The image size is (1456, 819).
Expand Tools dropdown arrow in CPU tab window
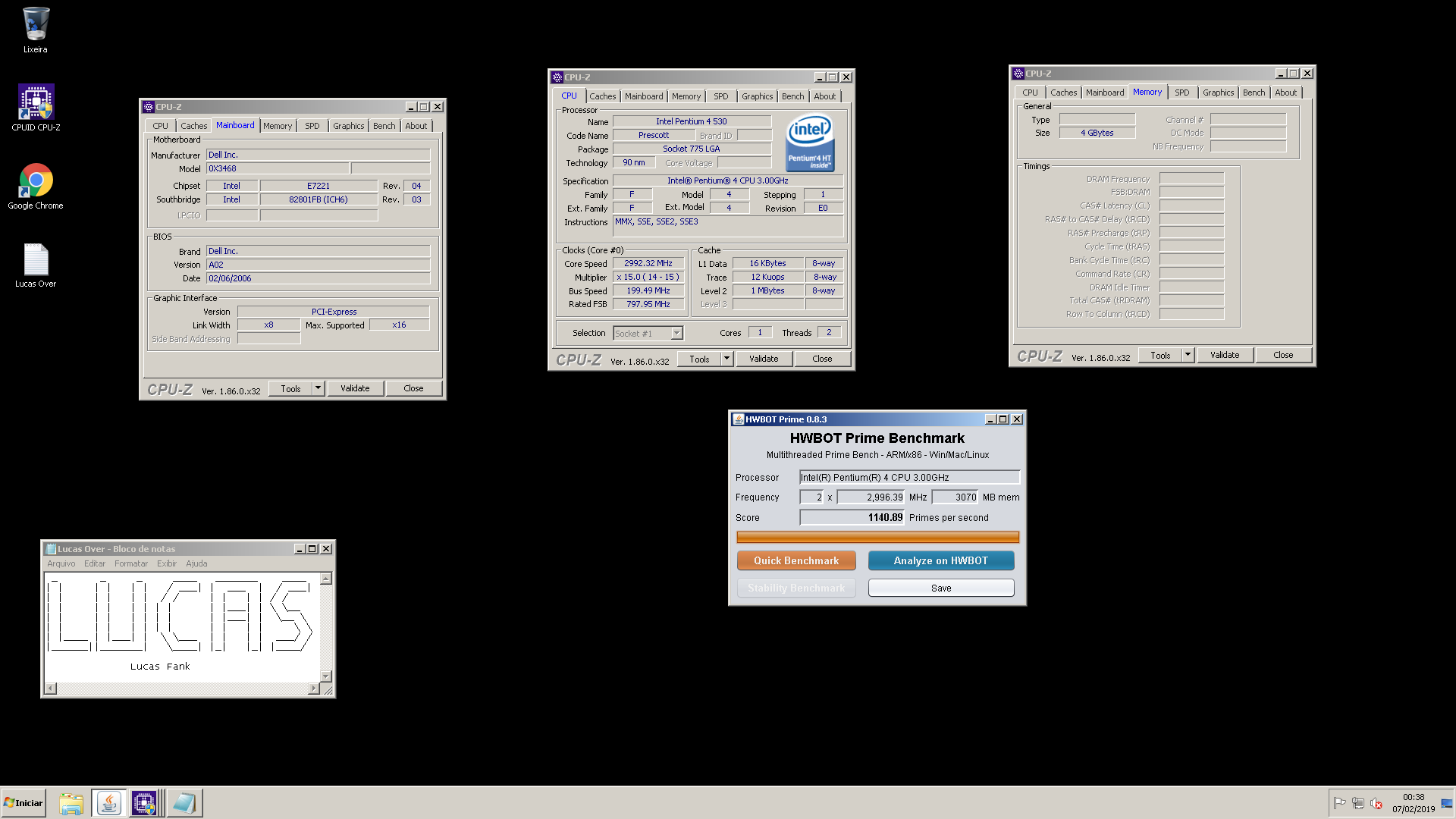point(727,359)
